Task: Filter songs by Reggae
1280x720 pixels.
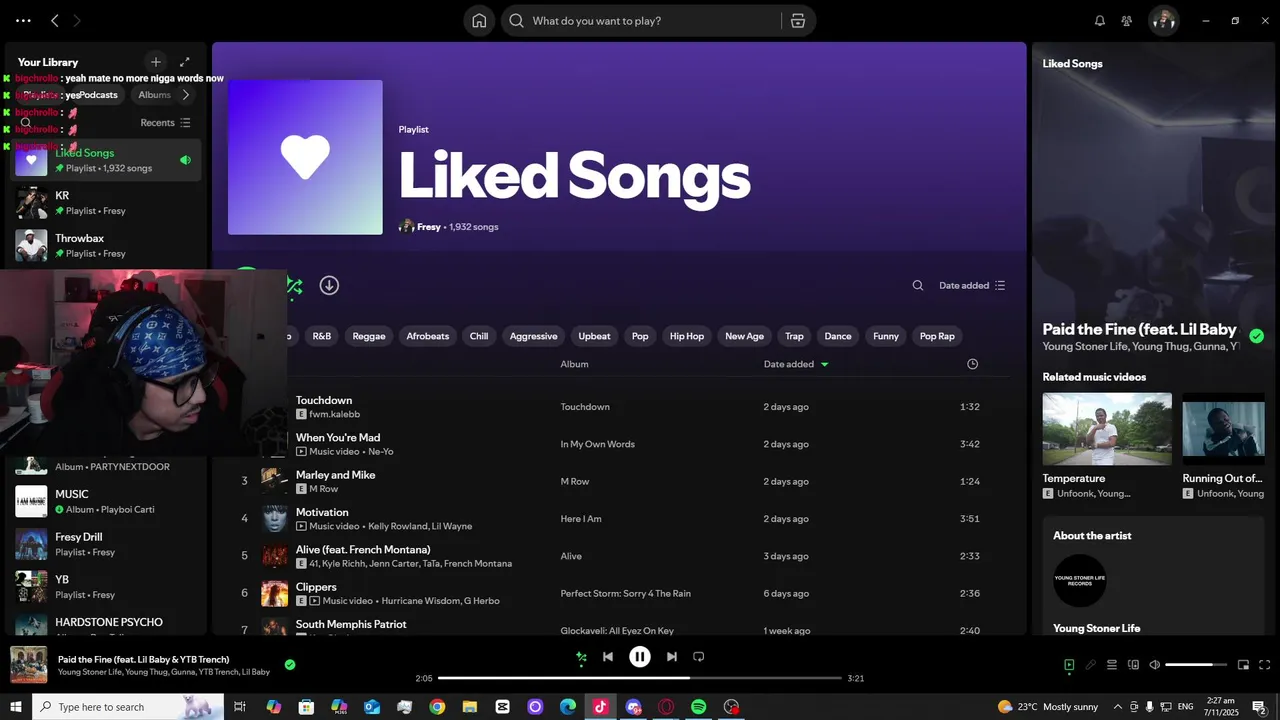Action: (x=369, y=336)
